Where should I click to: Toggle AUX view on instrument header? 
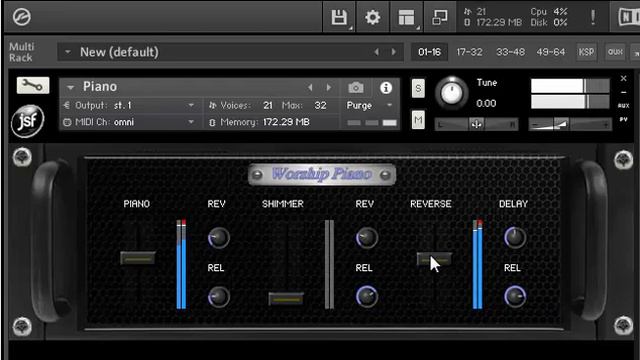click(x=623, y=106)
